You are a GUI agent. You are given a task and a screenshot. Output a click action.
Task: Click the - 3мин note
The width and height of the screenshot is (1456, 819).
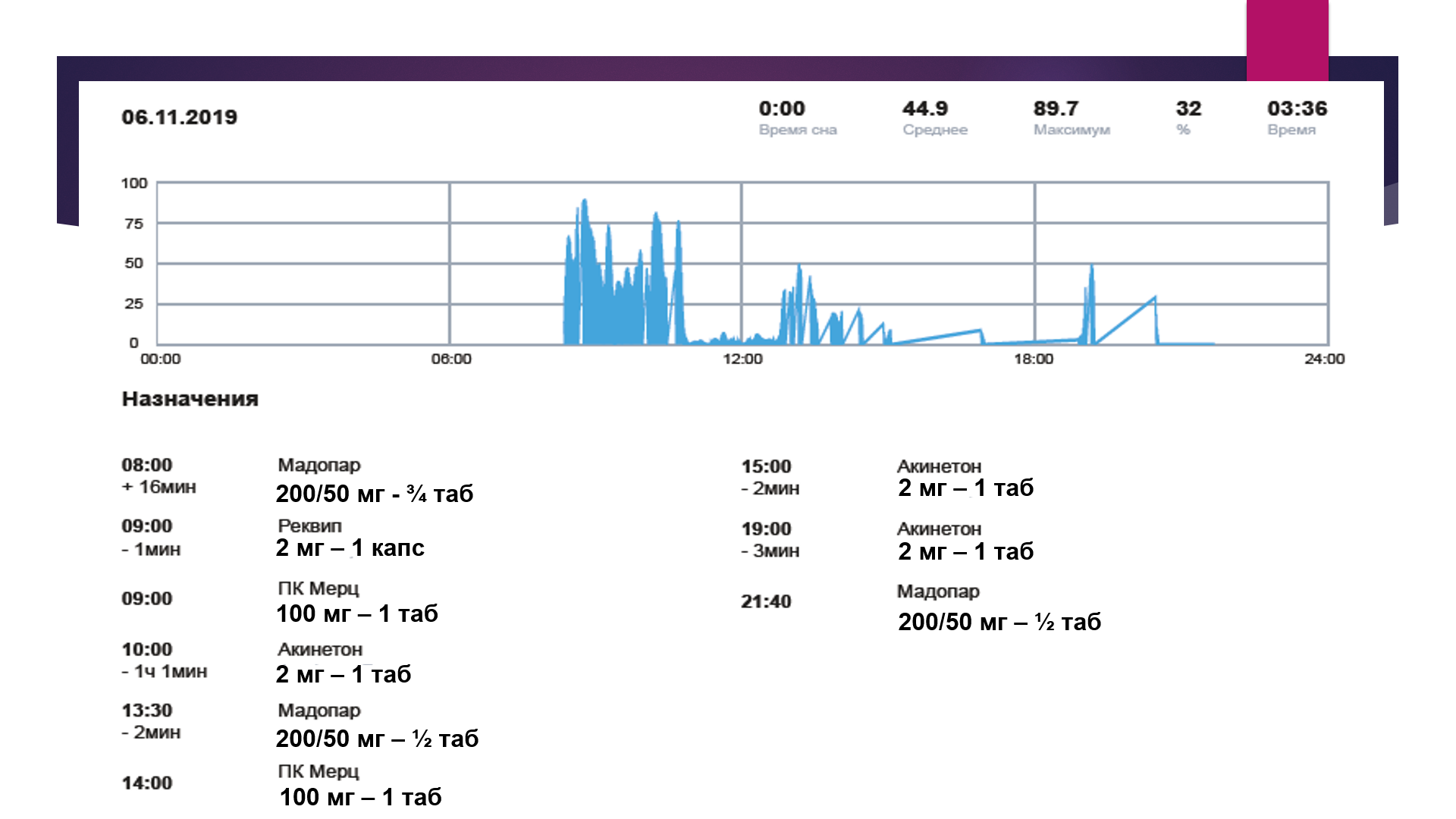click(770, 551)
